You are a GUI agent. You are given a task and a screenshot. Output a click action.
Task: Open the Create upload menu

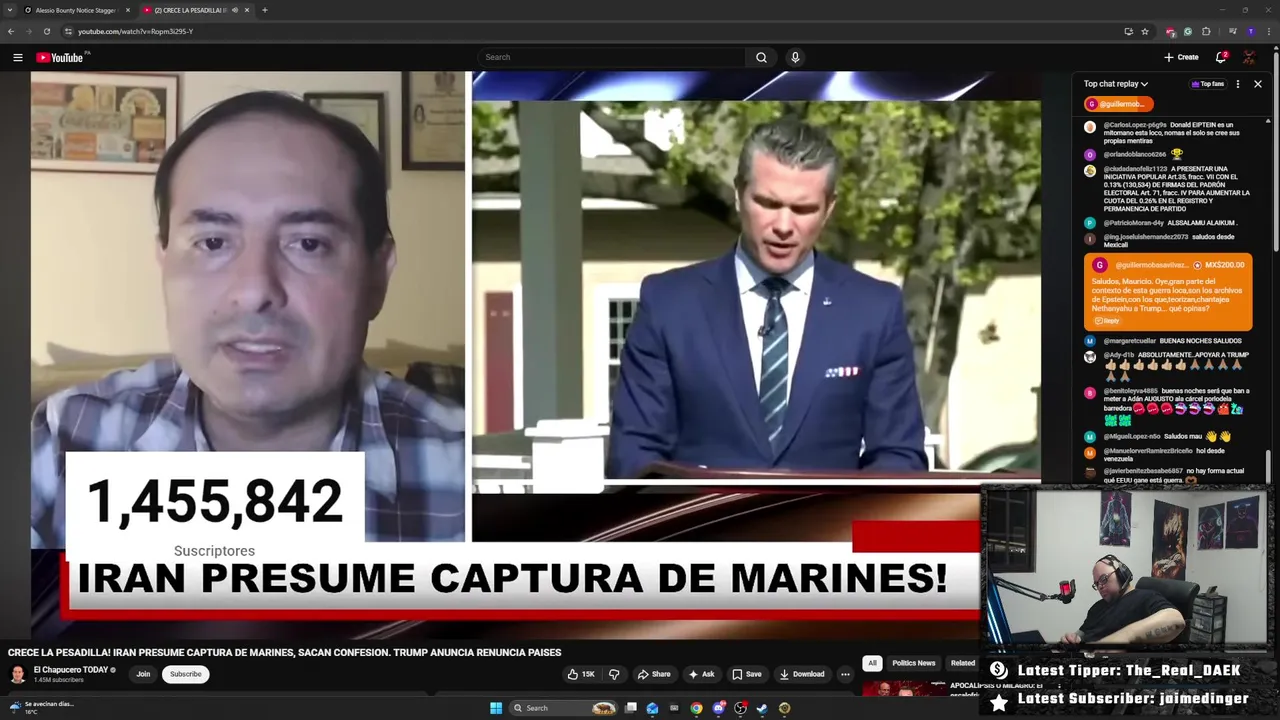(1181, 57)
